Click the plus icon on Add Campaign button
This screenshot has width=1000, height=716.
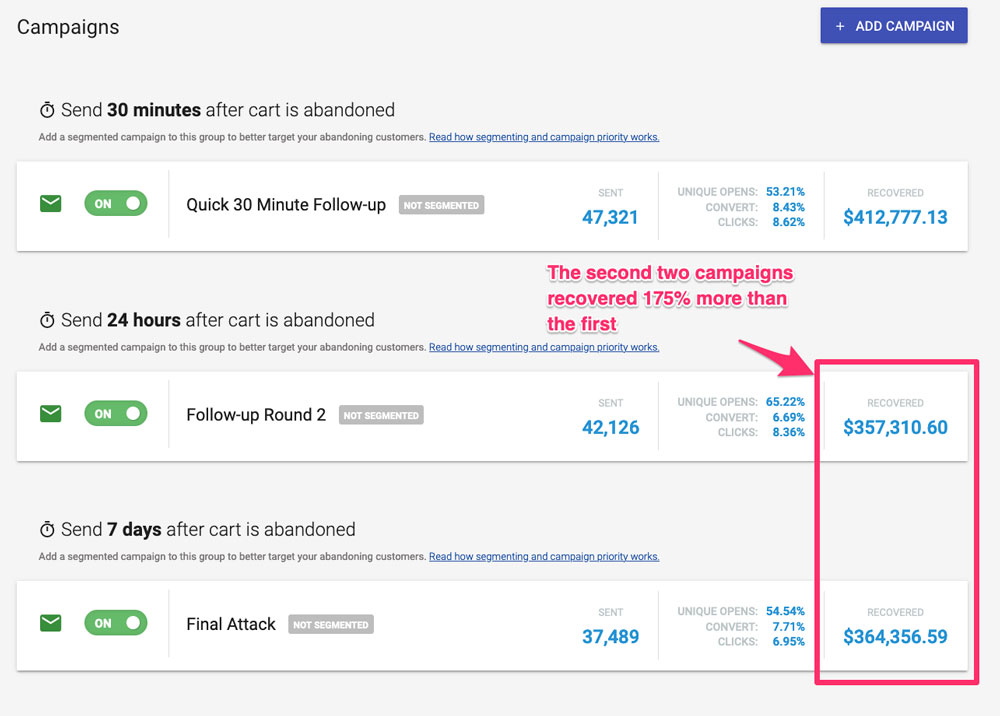pyautogui.click(x=838, y=25)
